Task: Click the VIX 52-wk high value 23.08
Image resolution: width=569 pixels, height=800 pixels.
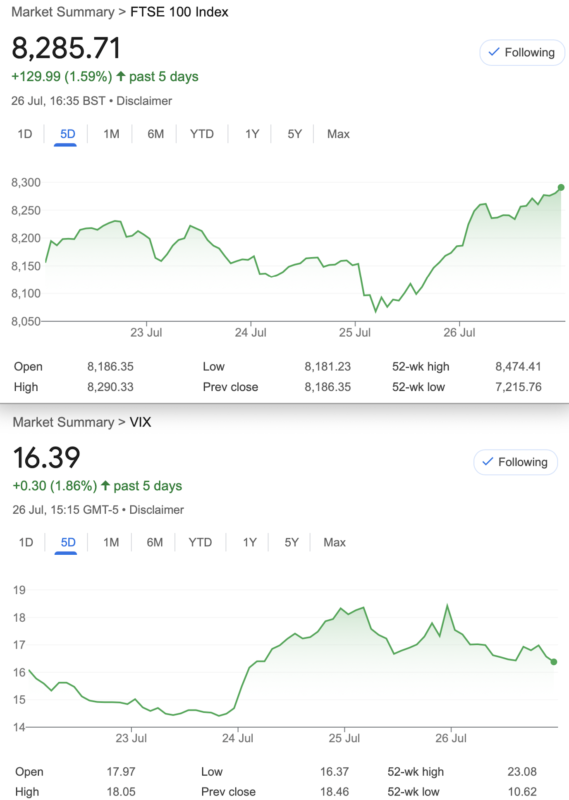Action: click(x=522, y=772)
